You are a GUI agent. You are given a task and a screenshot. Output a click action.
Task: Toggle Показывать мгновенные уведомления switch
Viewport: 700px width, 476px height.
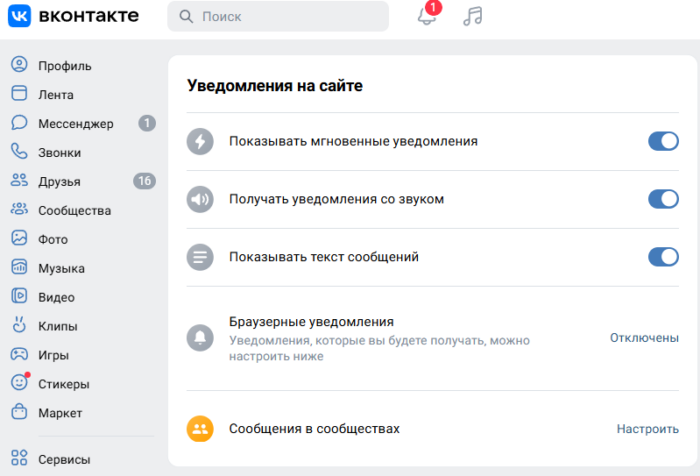663,141
